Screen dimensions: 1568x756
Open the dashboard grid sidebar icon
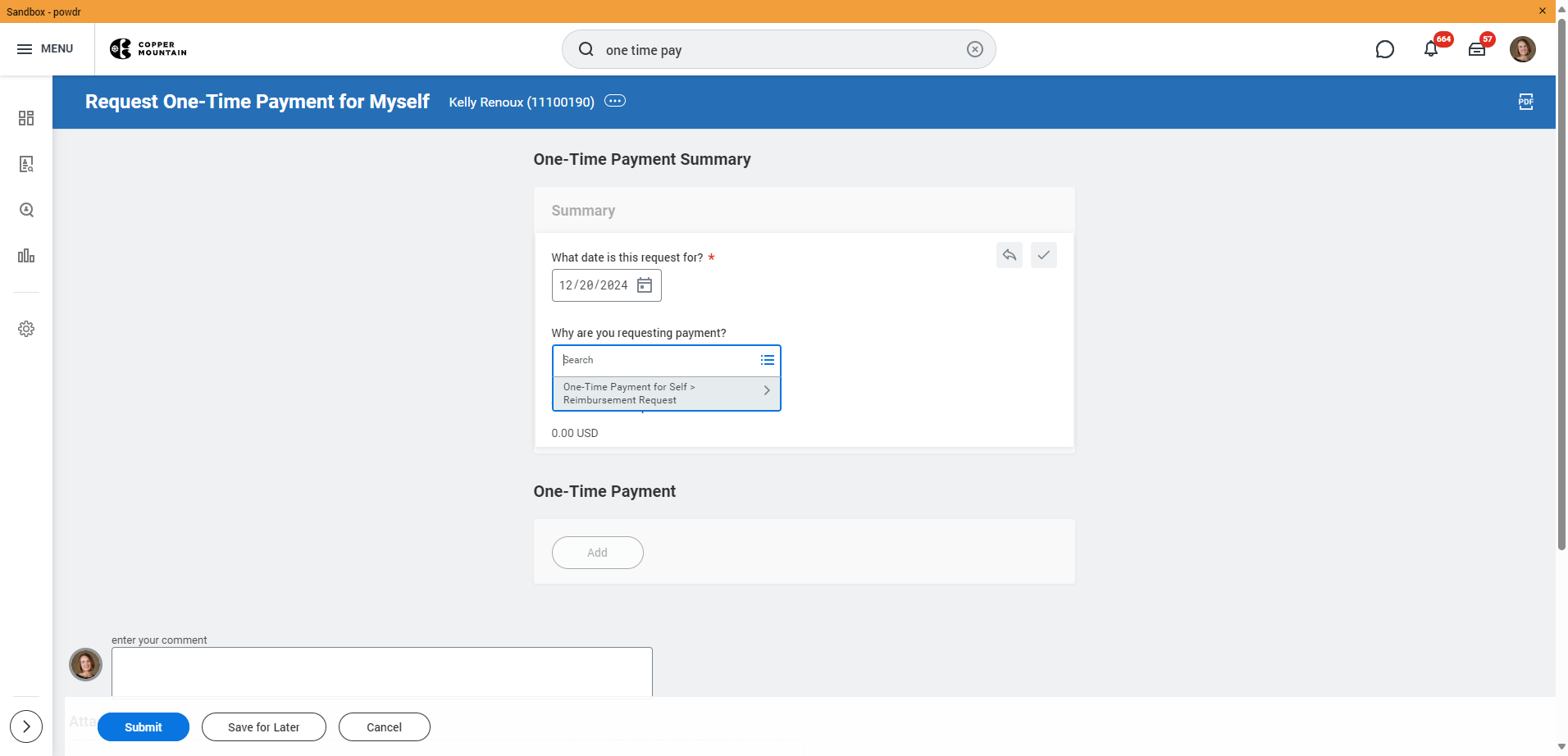click(x=26, y=118)
